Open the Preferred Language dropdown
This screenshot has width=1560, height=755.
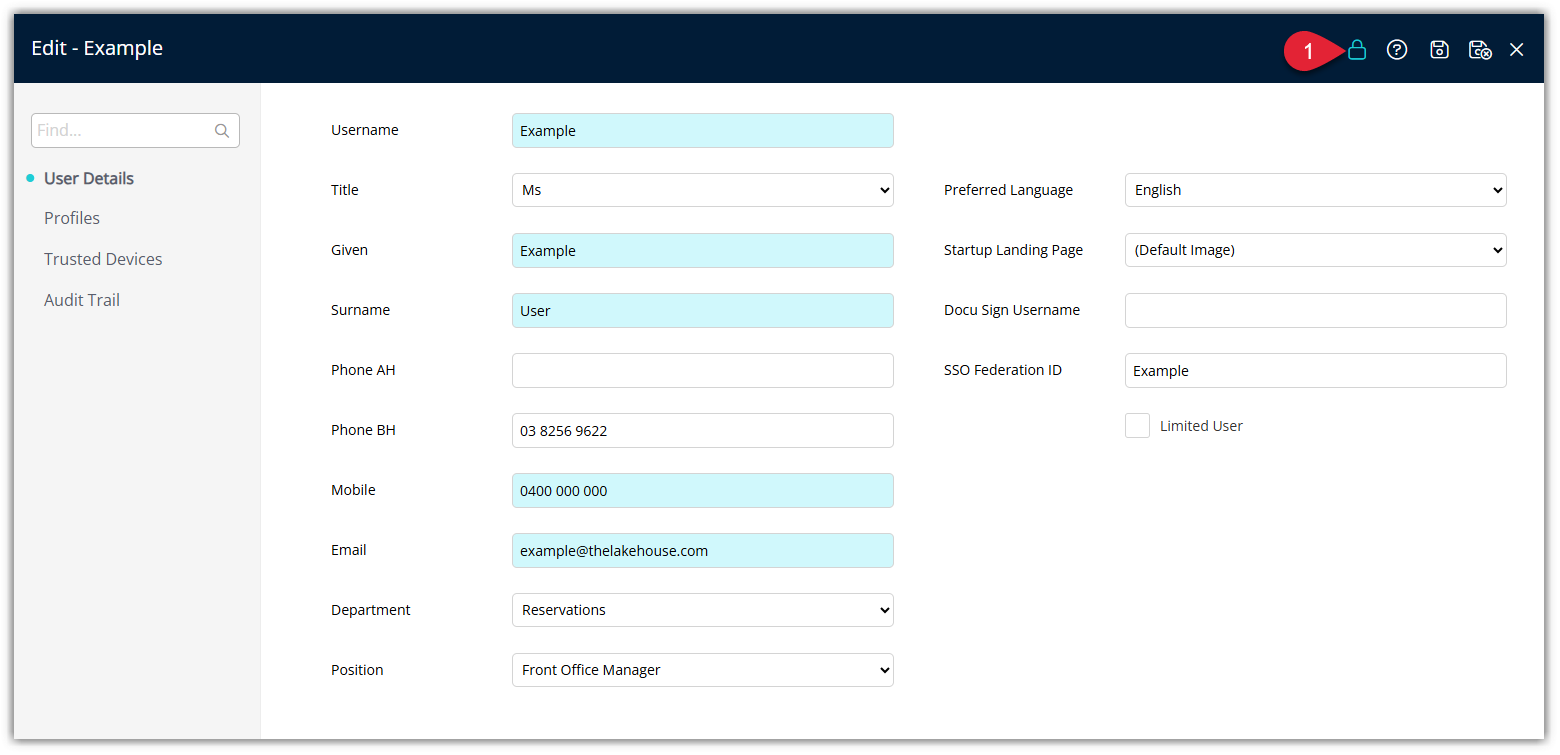click(x=1316, y=190)
